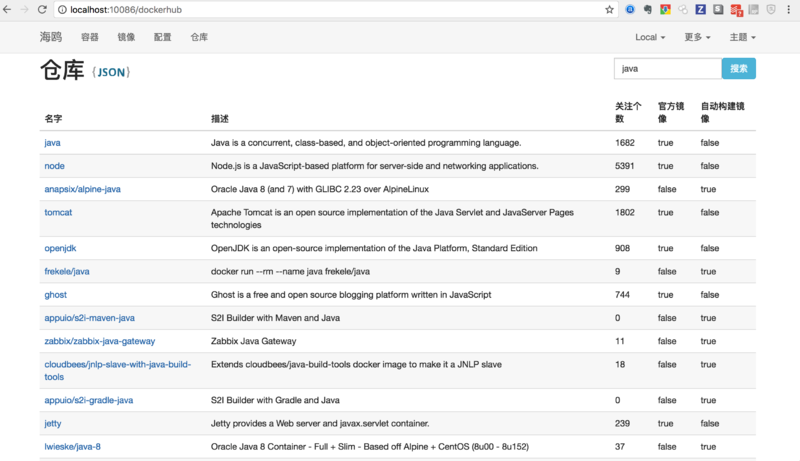Image resolution: width=800 pixels, height=461 pixels.
Task: Click the anapsix/alpine-java repository link
Action: pyautogui.click(x=82, y=189)
